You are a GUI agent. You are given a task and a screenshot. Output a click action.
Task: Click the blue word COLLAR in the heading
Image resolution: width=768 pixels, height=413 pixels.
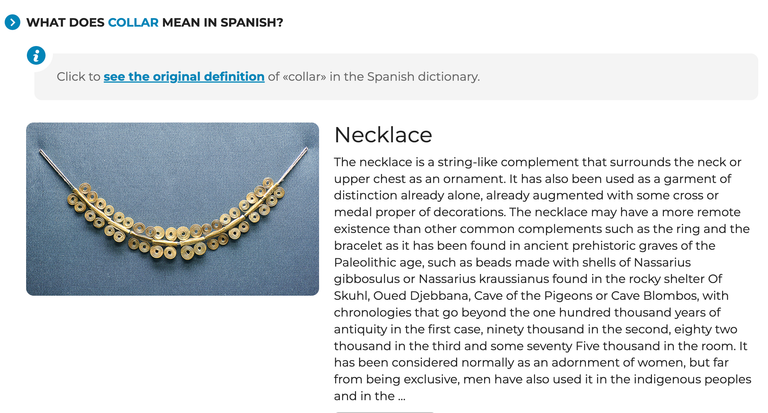[133, 23]
